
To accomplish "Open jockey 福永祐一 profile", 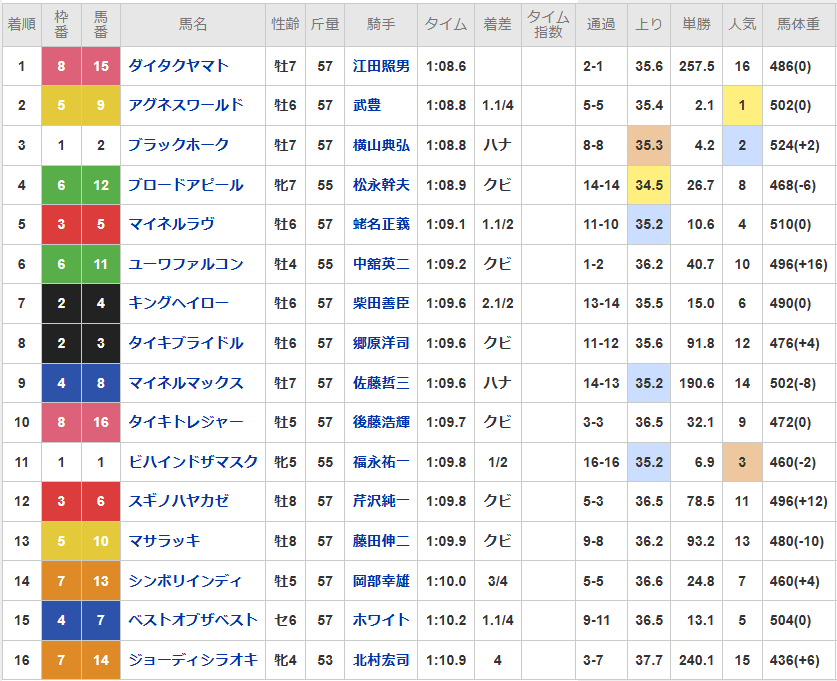I will [381, 462].
